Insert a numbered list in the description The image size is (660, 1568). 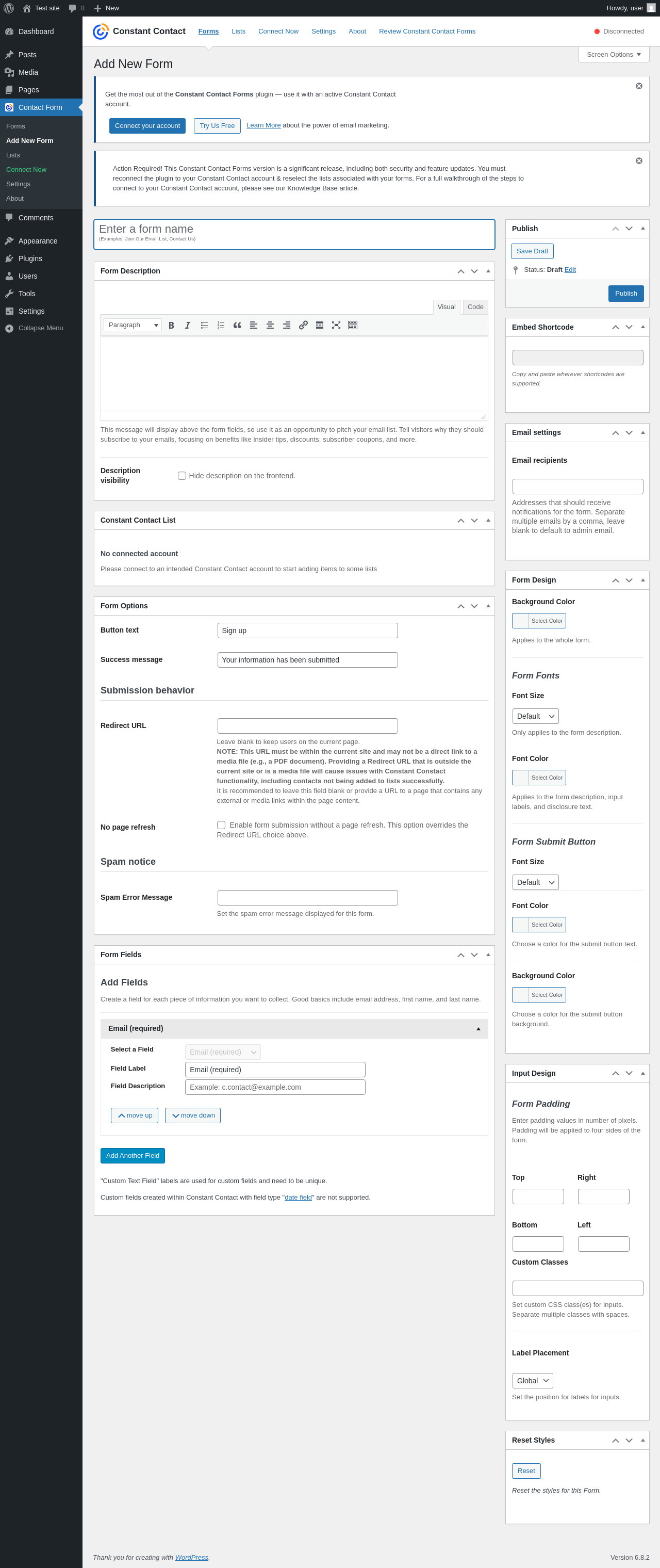[221, 325]
